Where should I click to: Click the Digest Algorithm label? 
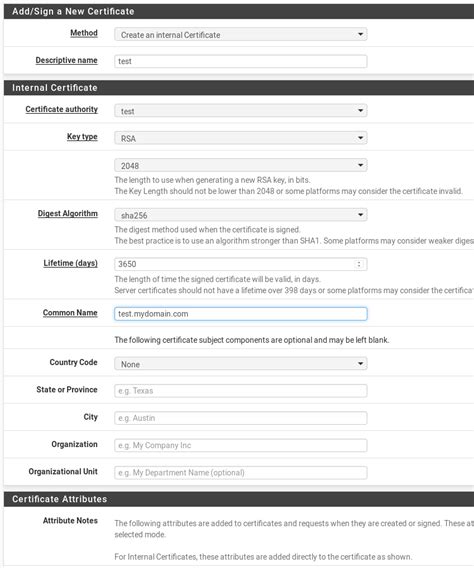pos(68,213)
